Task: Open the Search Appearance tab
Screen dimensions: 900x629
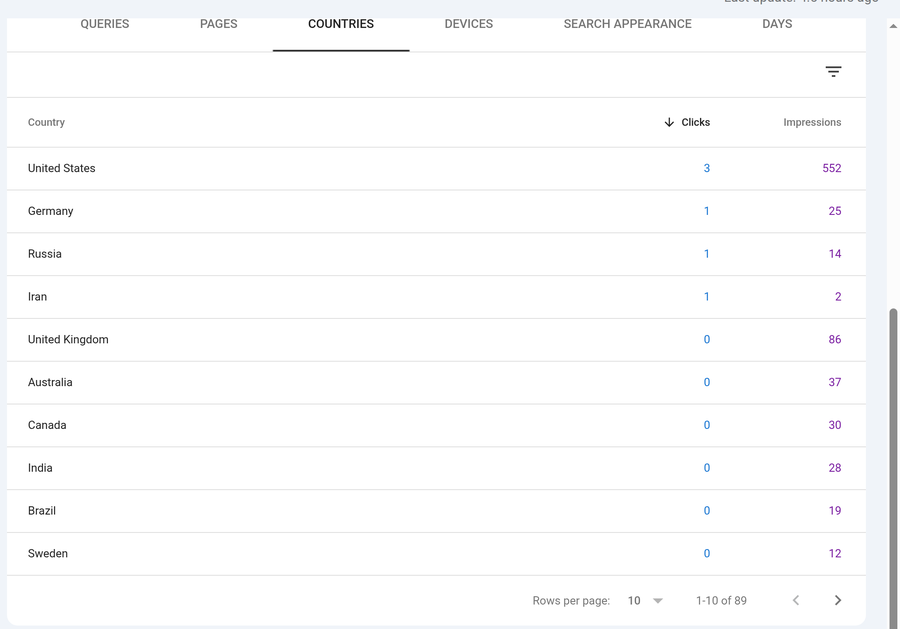Action: click(x=627, y=24)
